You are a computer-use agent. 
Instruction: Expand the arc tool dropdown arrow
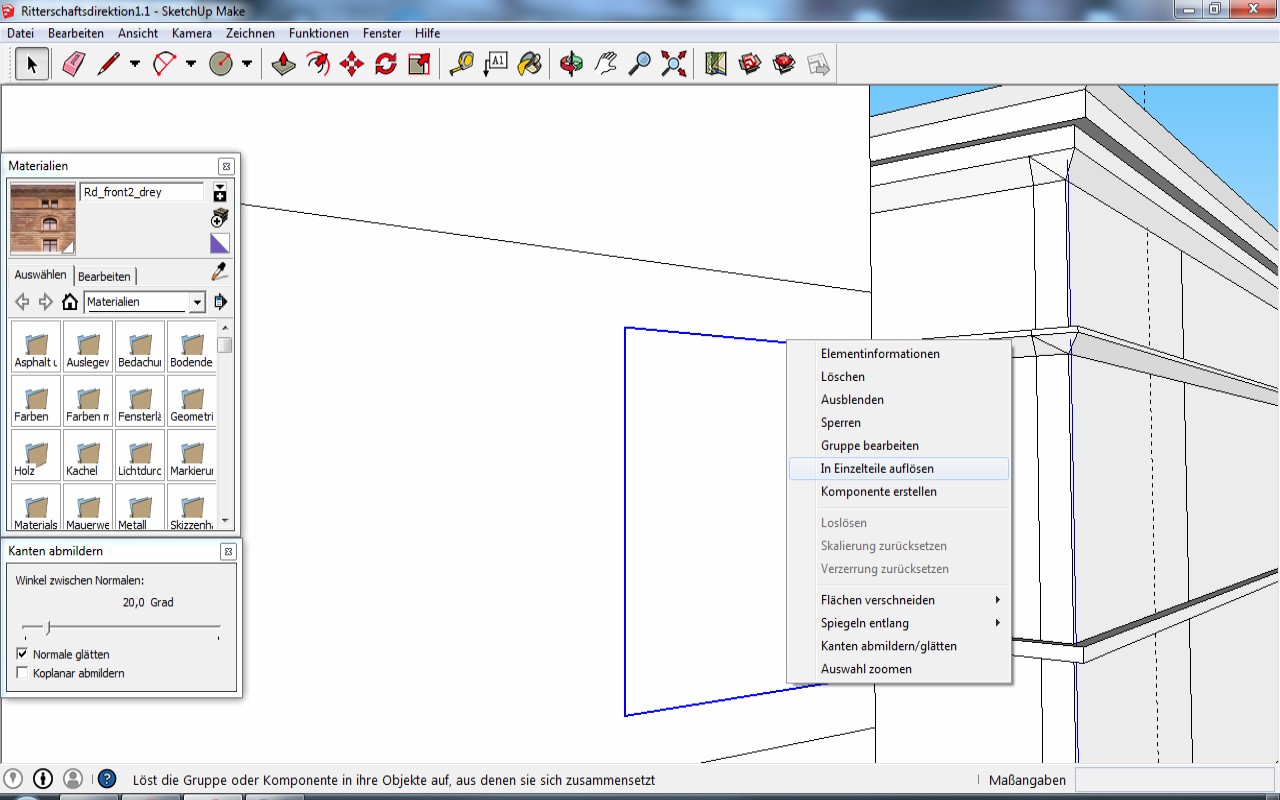point(191,65)
